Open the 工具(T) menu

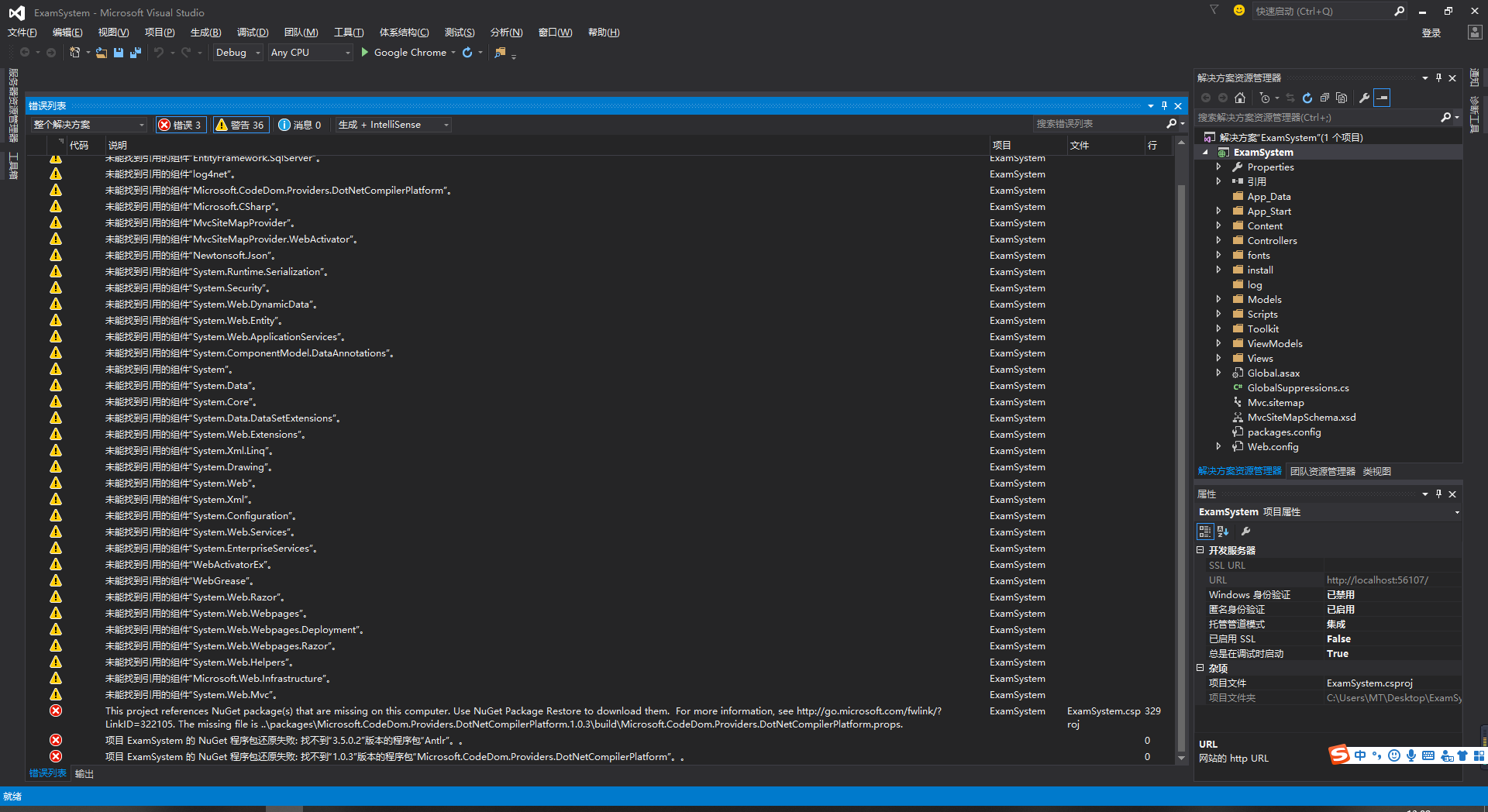pyautogui.click(x=349, y=32)
